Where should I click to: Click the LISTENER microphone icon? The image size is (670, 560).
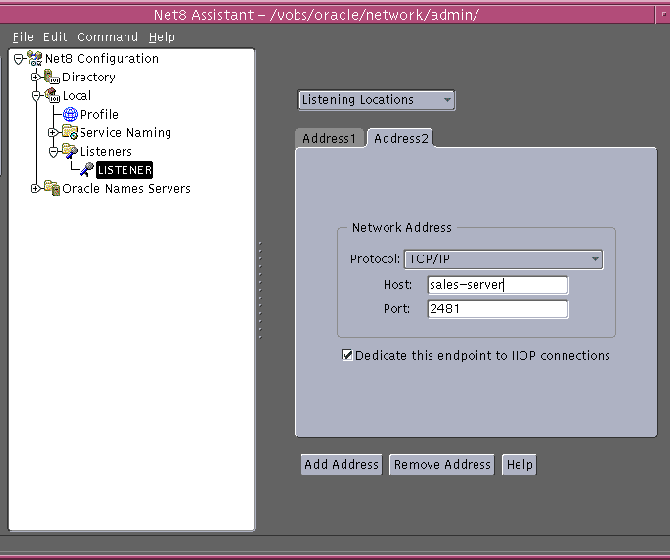(x=87, y=170)
